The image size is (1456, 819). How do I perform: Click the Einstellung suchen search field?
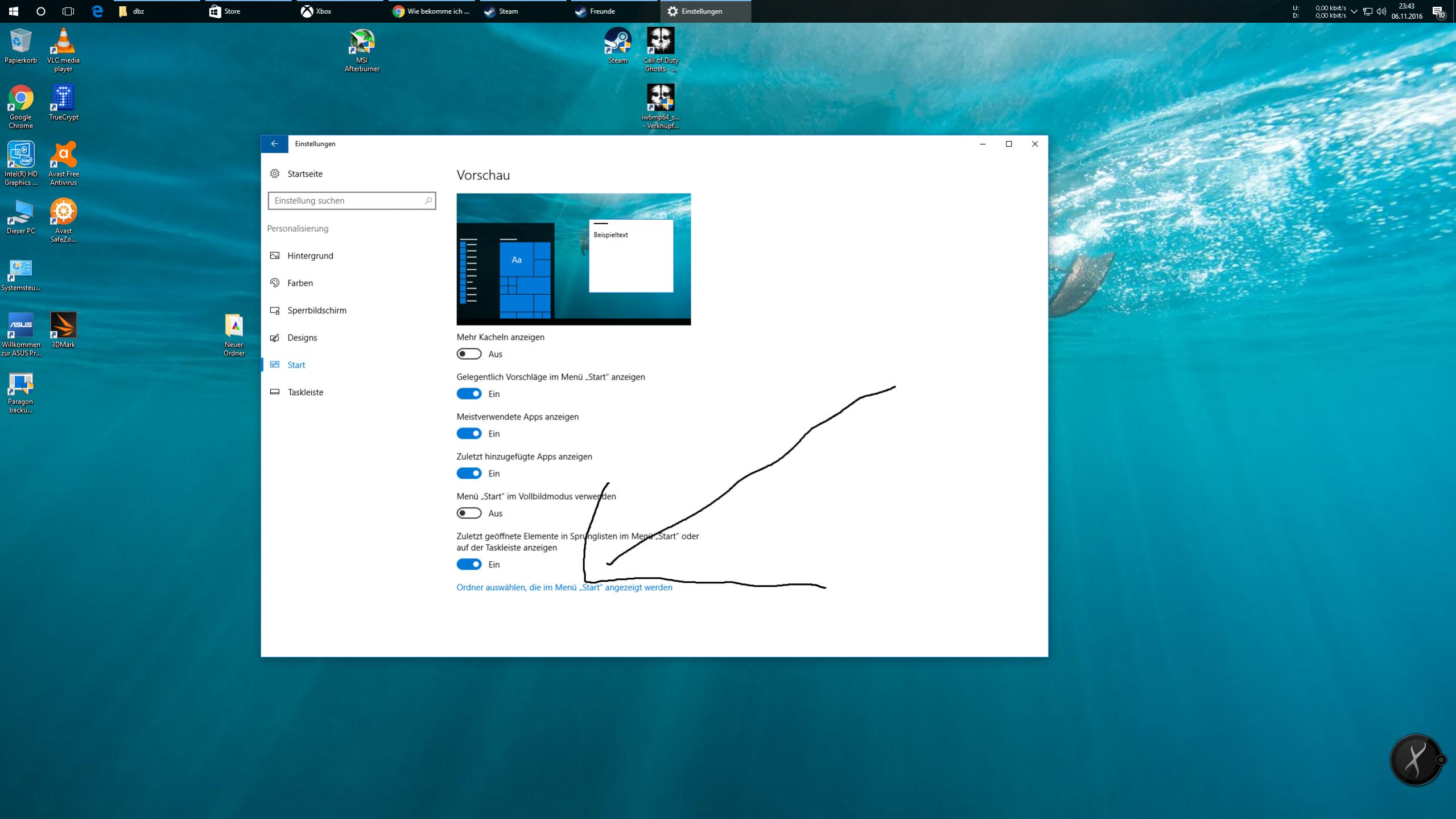coord(345,201)
